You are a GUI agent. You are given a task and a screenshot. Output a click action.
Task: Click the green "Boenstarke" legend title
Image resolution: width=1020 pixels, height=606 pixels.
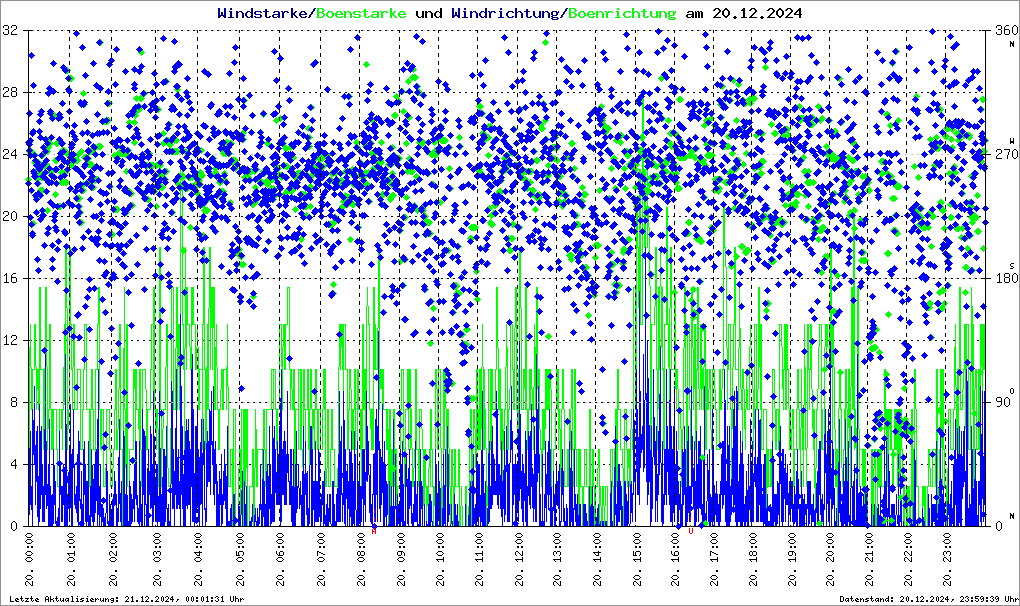pyautogui.click(x=361, y=13)
